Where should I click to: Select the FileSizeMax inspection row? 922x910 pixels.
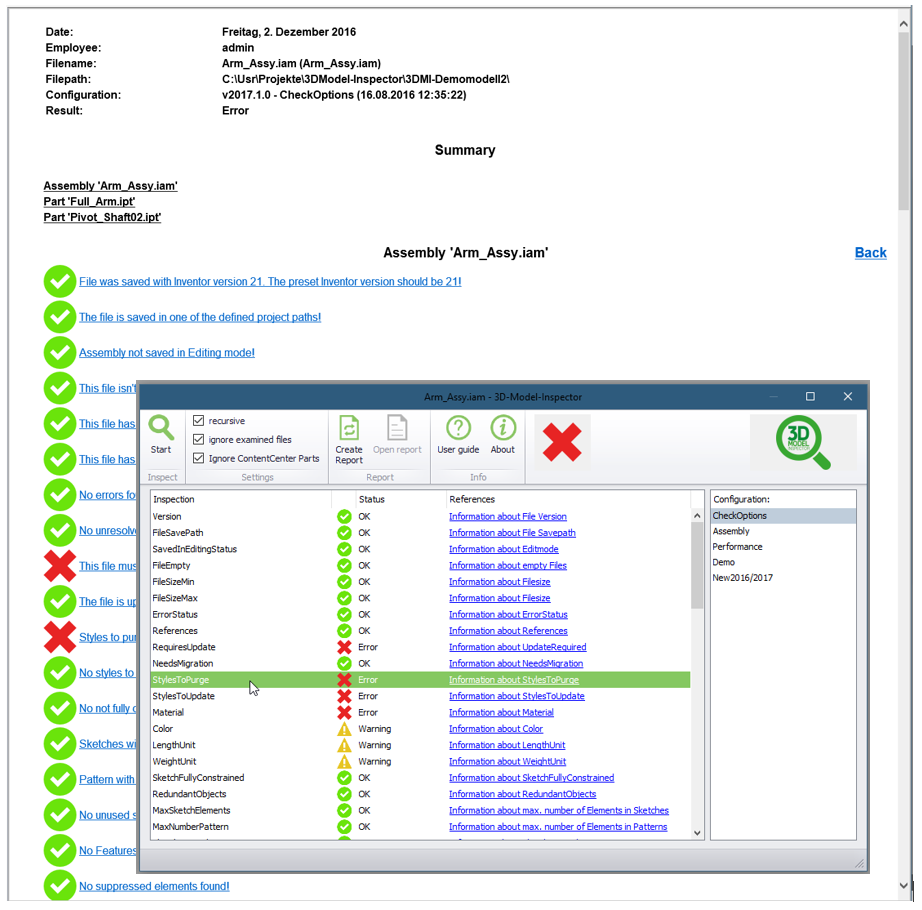tap(420, 598)
